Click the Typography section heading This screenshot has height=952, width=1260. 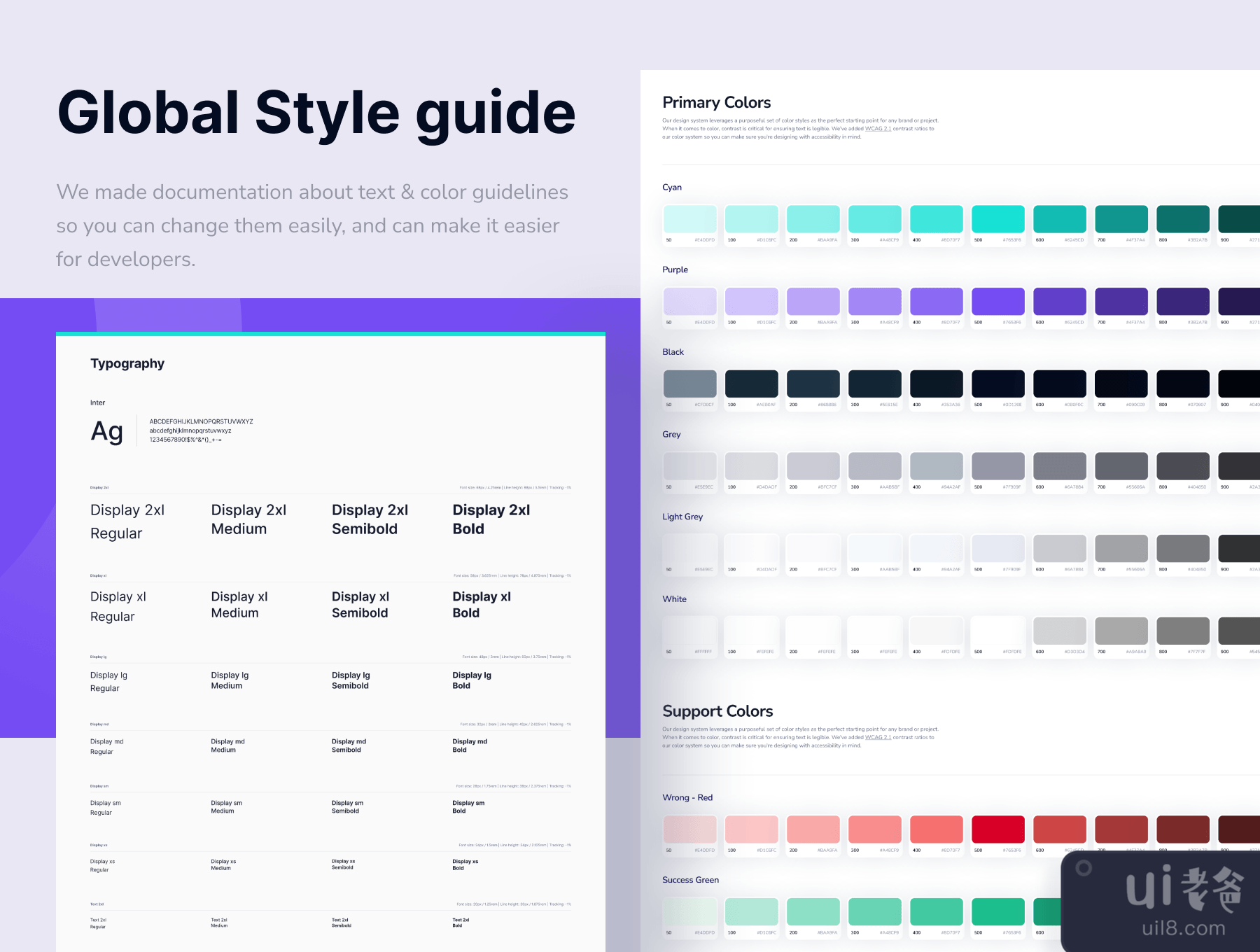pos(127,363)
